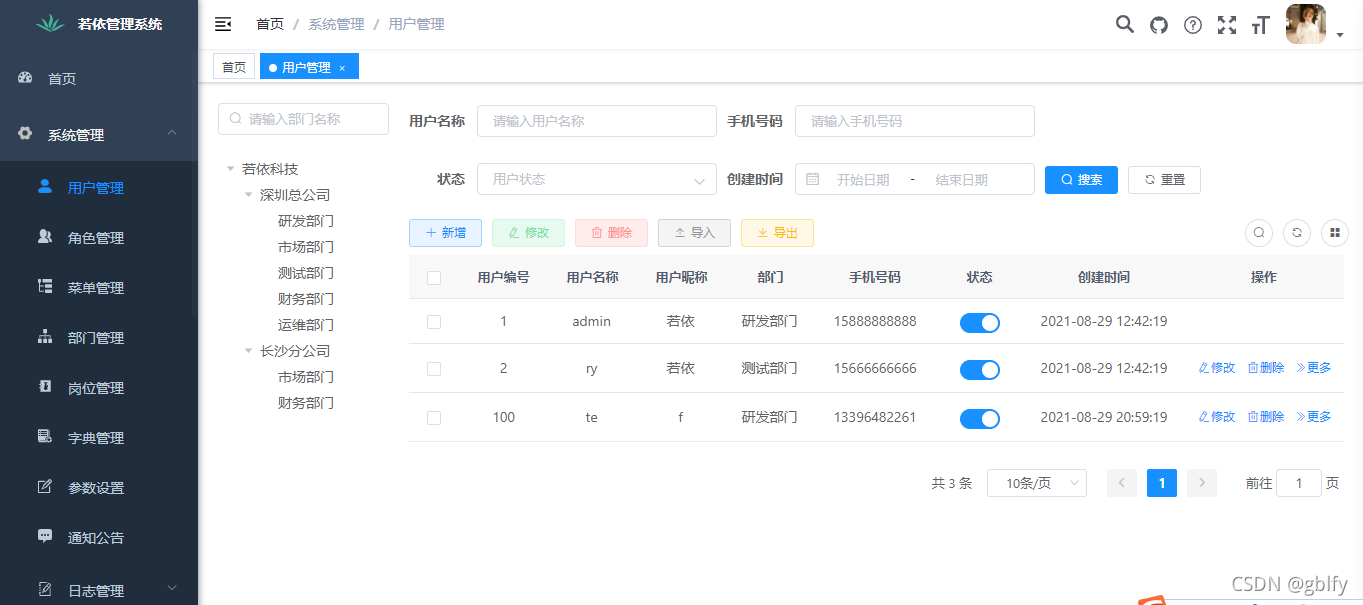Open the 10条/页 page size dropdown

coord(1037,483)
